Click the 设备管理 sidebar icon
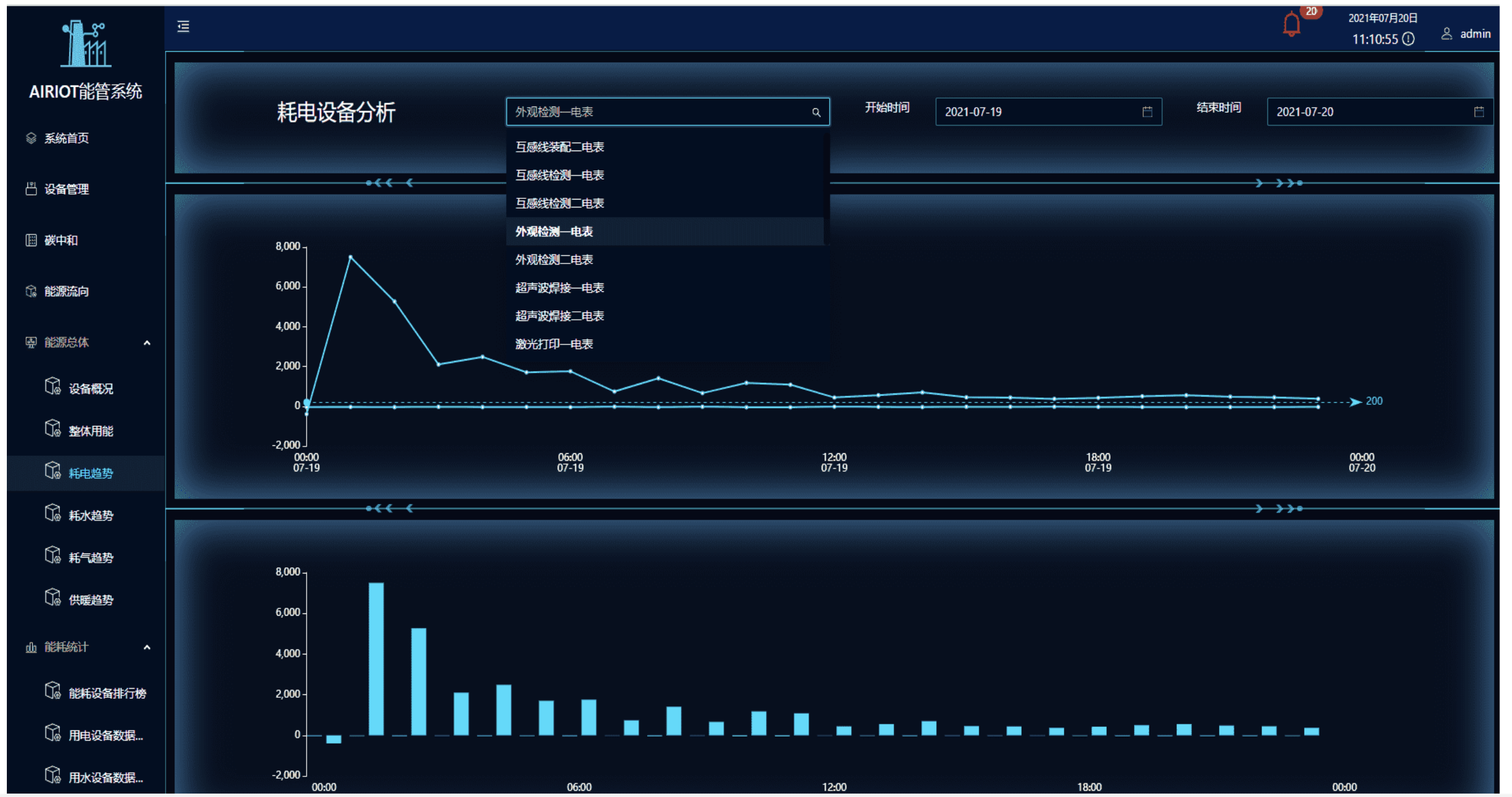Image resolution: width=1512 pixels, height=797 pixels. pos(31,189)
